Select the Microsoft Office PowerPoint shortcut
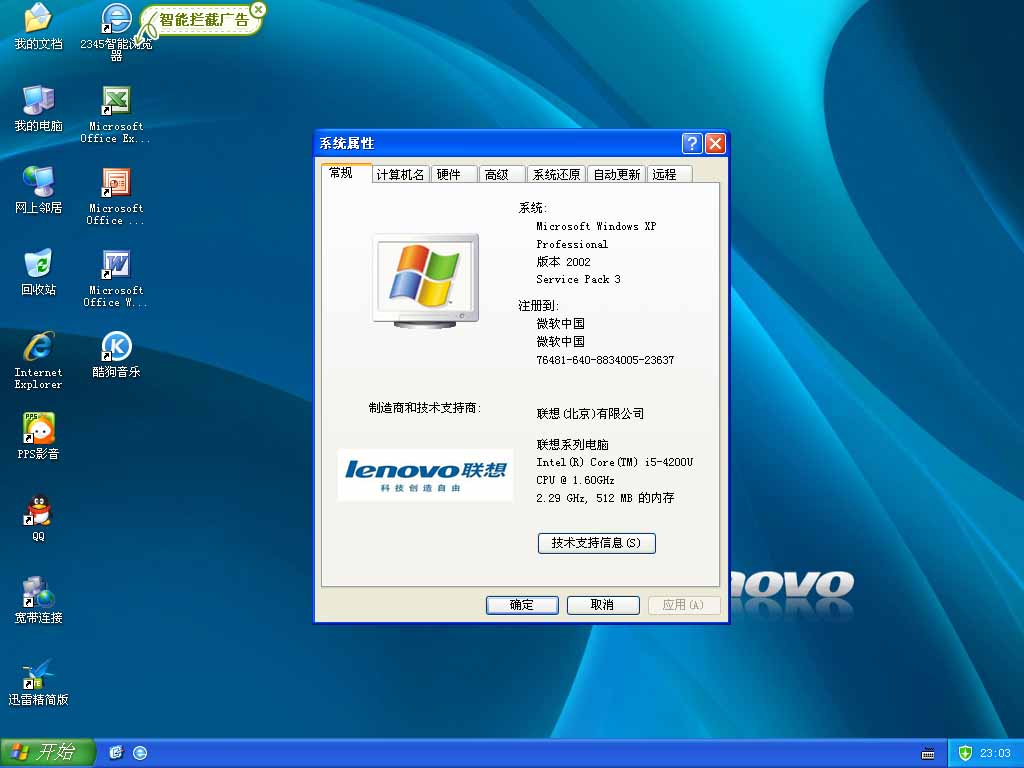This screenshot has width=1024, height=768. (116, 197)
